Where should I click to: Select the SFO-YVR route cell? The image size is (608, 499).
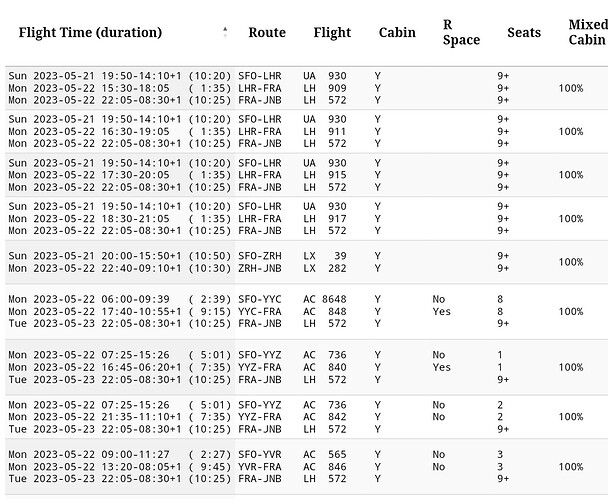point(265,454)
